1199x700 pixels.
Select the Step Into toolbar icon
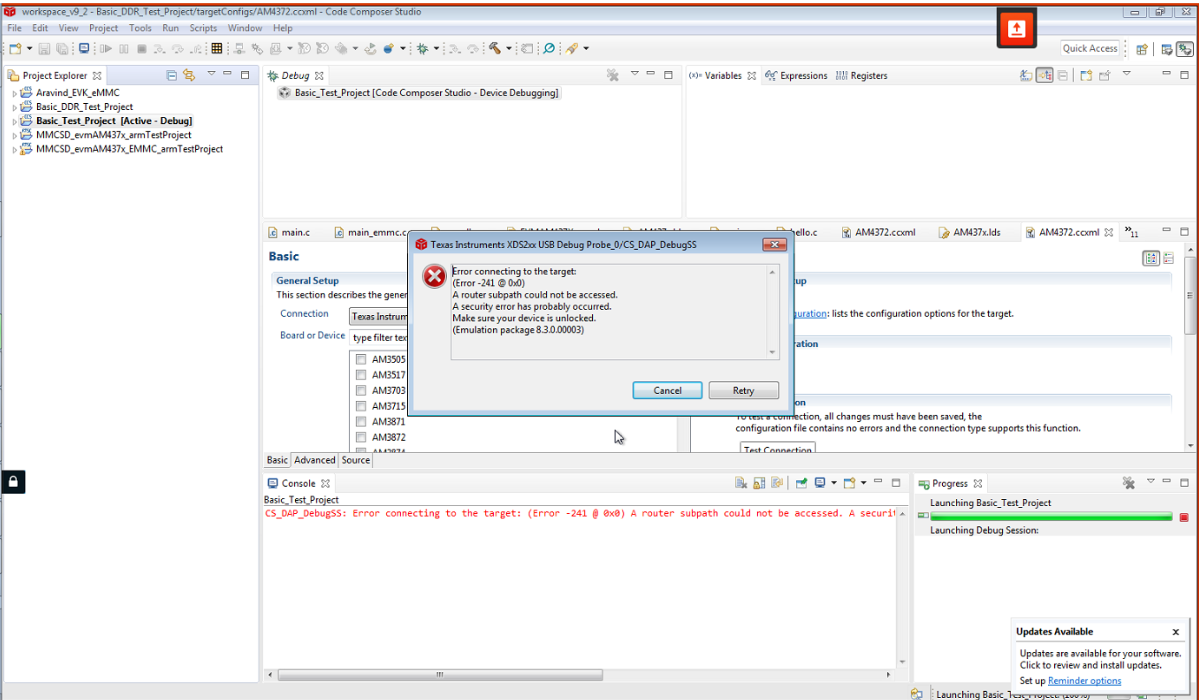coord(158,48)
